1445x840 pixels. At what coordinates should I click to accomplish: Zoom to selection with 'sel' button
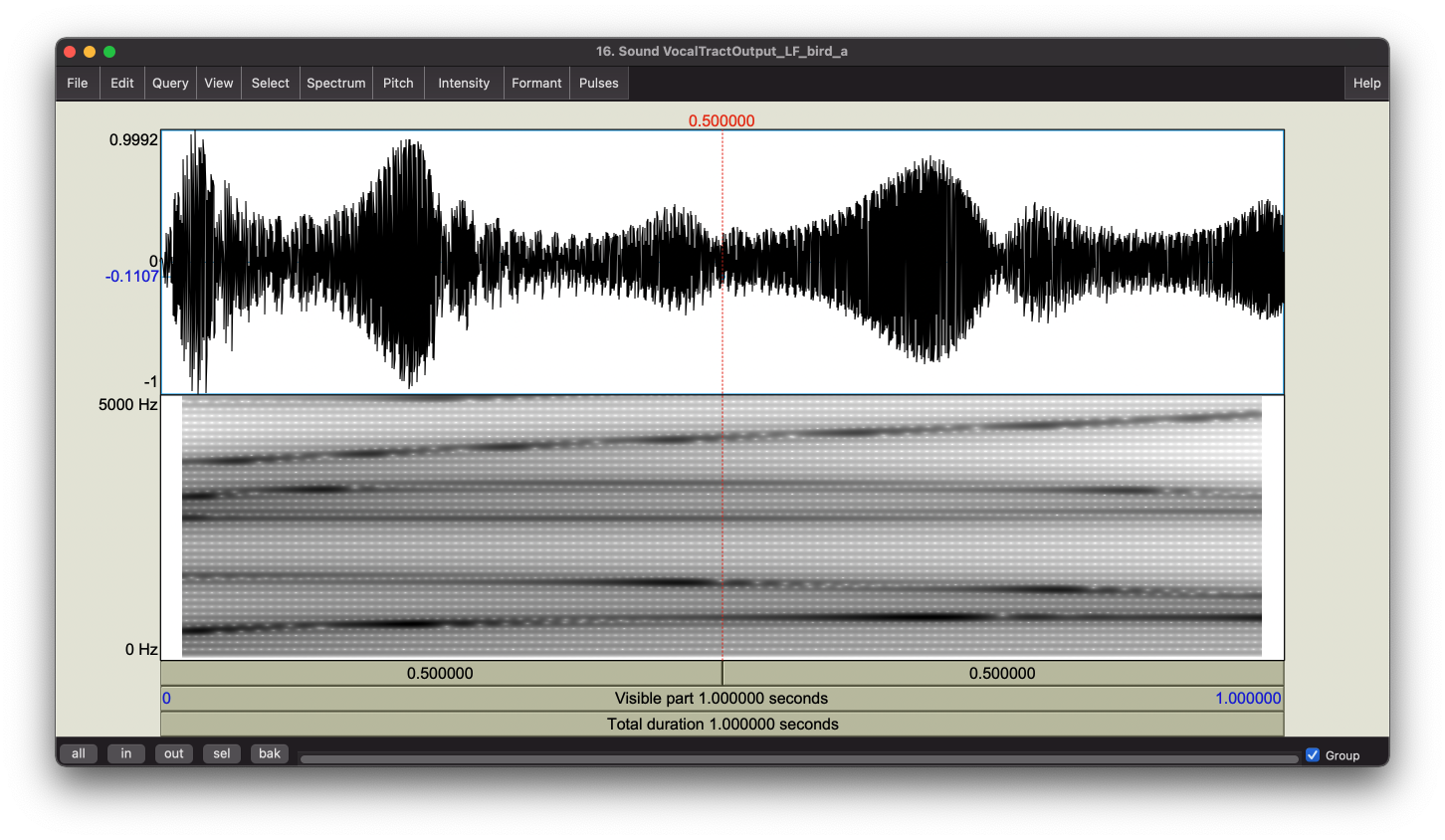click(x=222, y=754)
